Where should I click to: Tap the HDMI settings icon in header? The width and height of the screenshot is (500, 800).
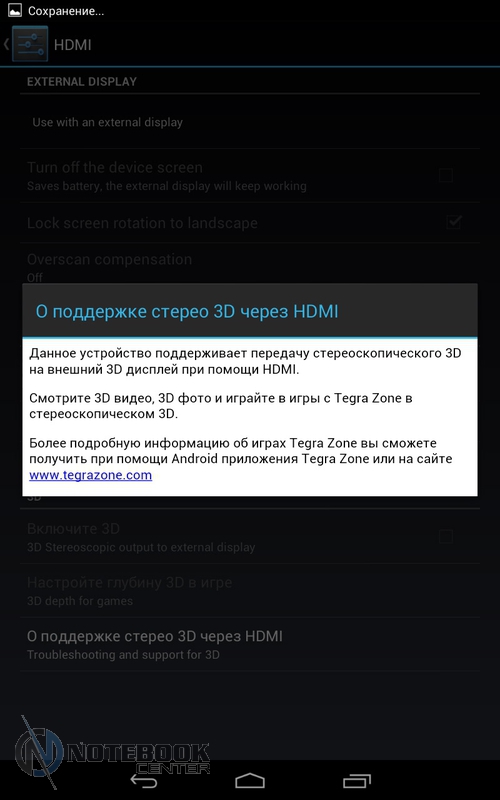point(30,44)
